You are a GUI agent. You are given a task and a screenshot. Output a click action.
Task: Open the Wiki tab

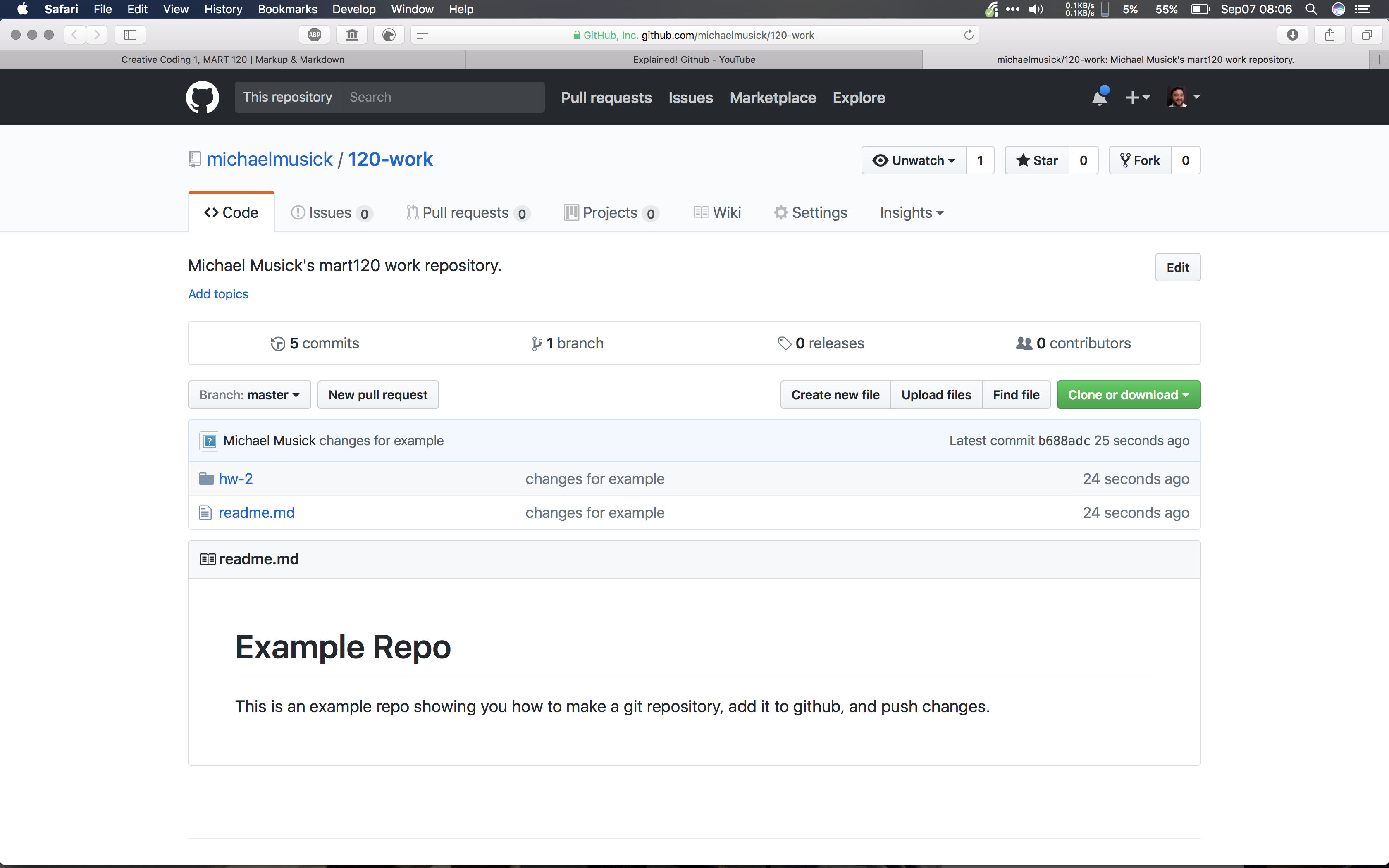pos(718,213)
